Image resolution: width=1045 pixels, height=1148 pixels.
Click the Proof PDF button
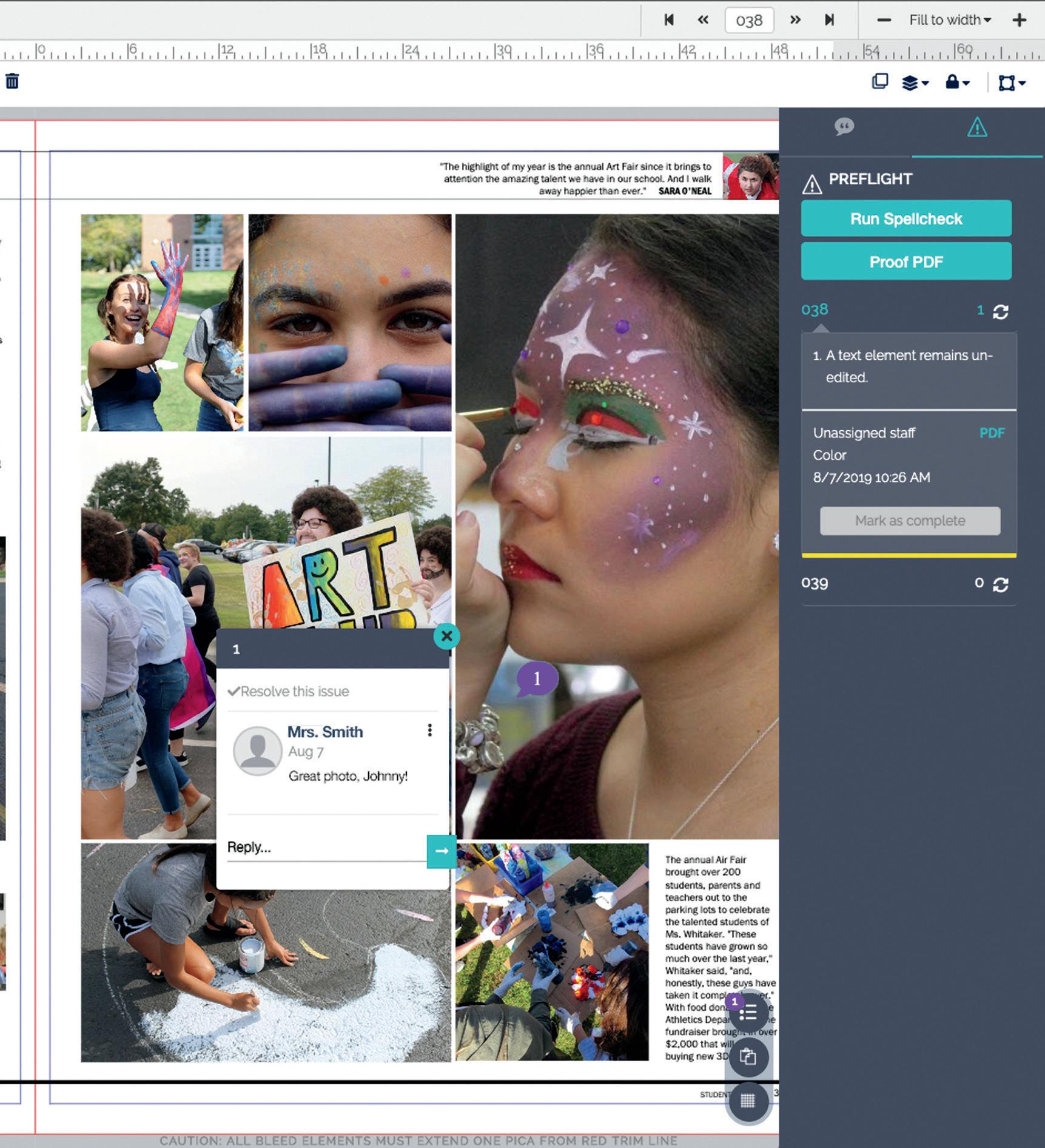[x=906, y=262]
